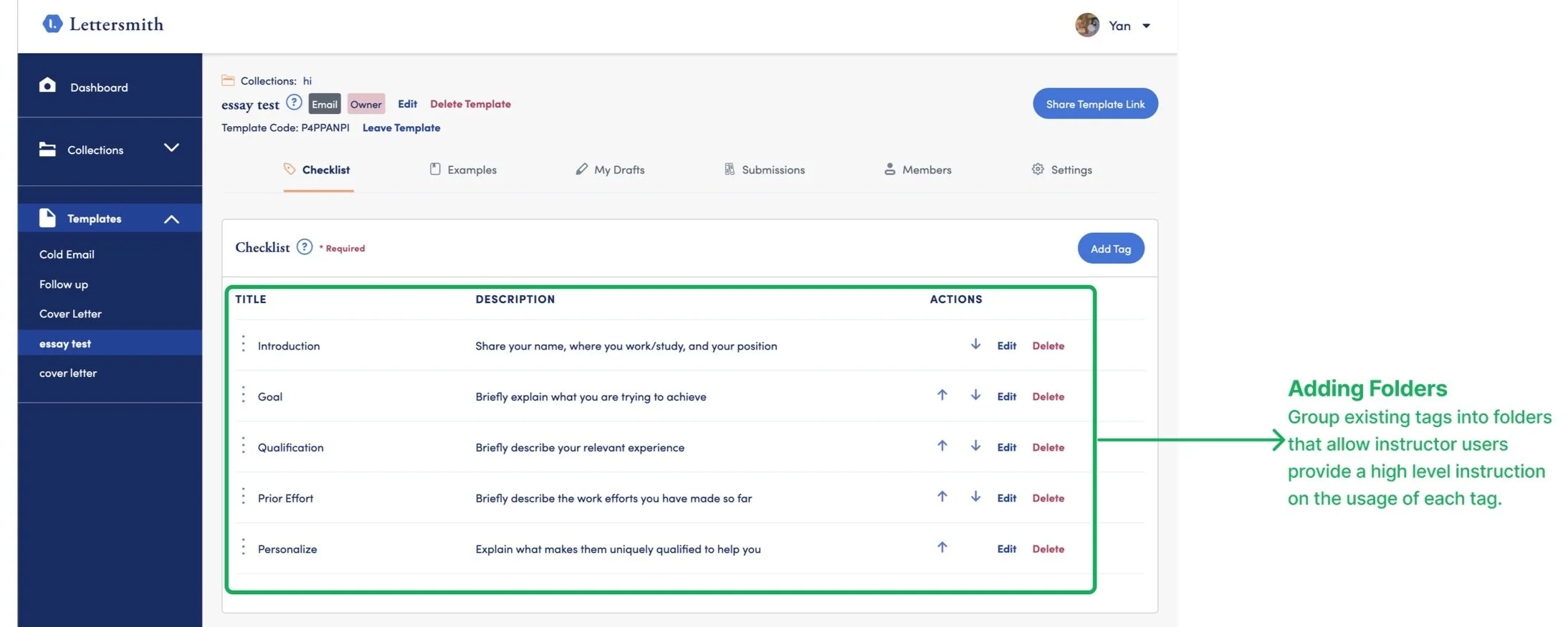Click the orange folder icon beside Collections

(x=228, y=80)
